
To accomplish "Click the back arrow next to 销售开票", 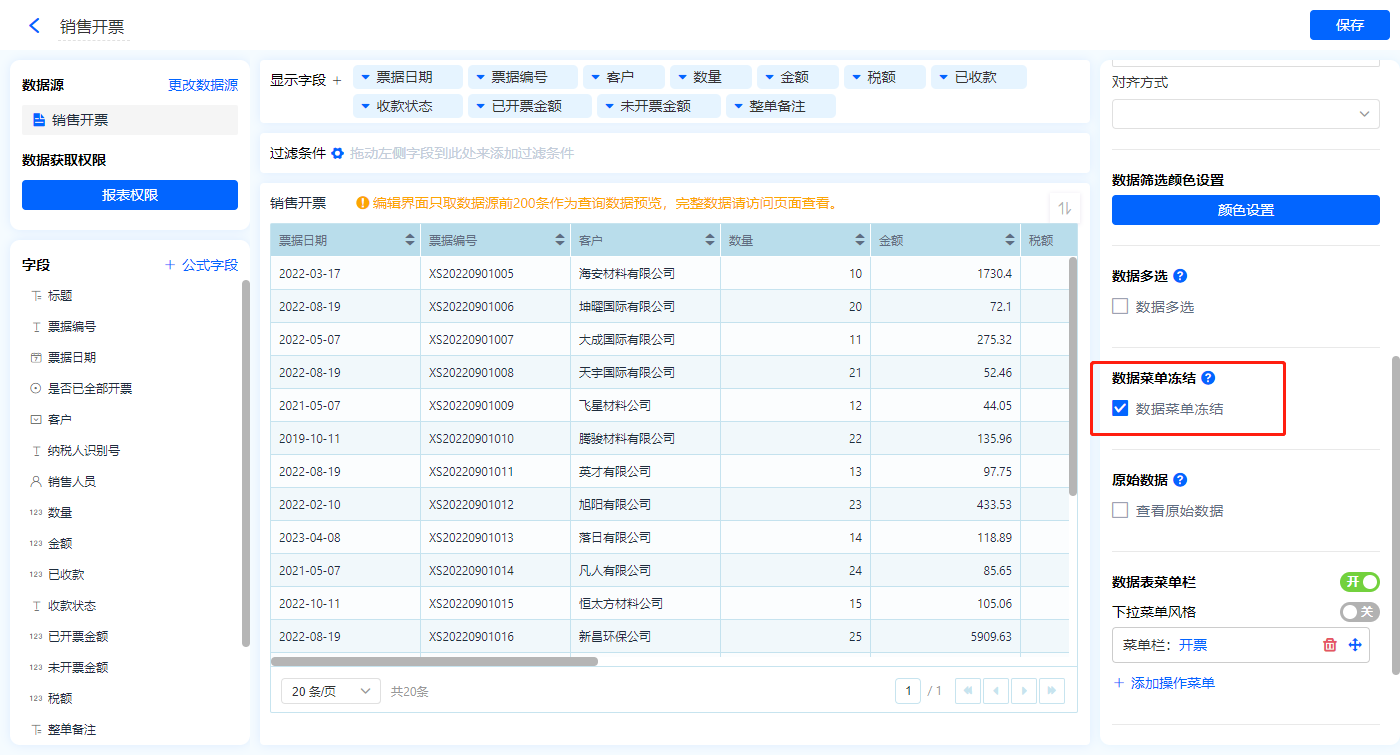I will tap(35, 26).
